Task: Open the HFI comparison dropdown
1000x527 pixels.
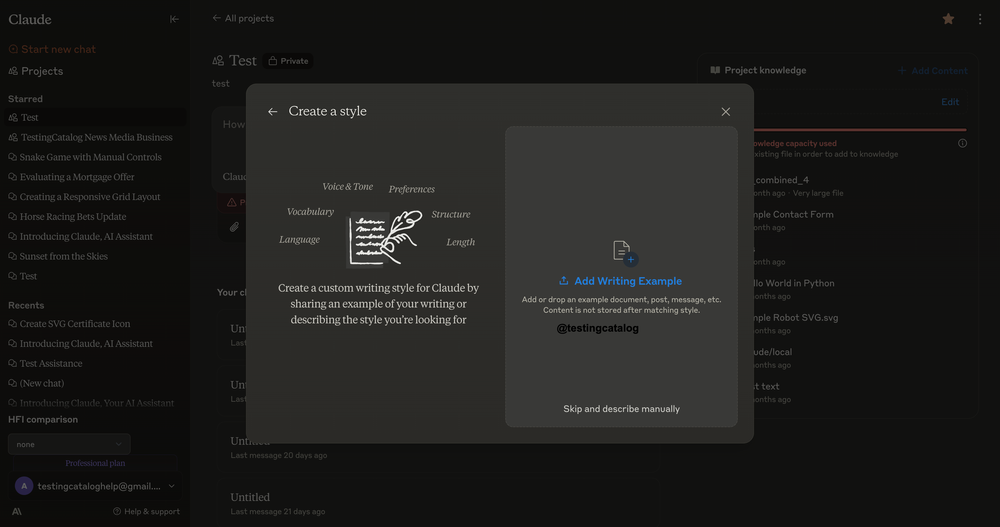Action: point(69,444)
